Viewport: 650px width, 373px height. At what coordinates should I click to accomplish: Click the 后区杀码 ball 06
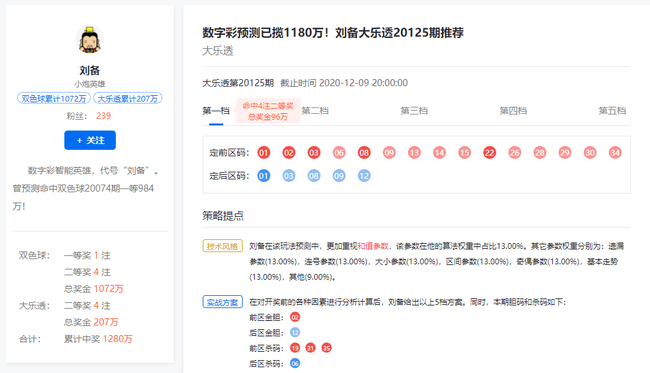295,363
